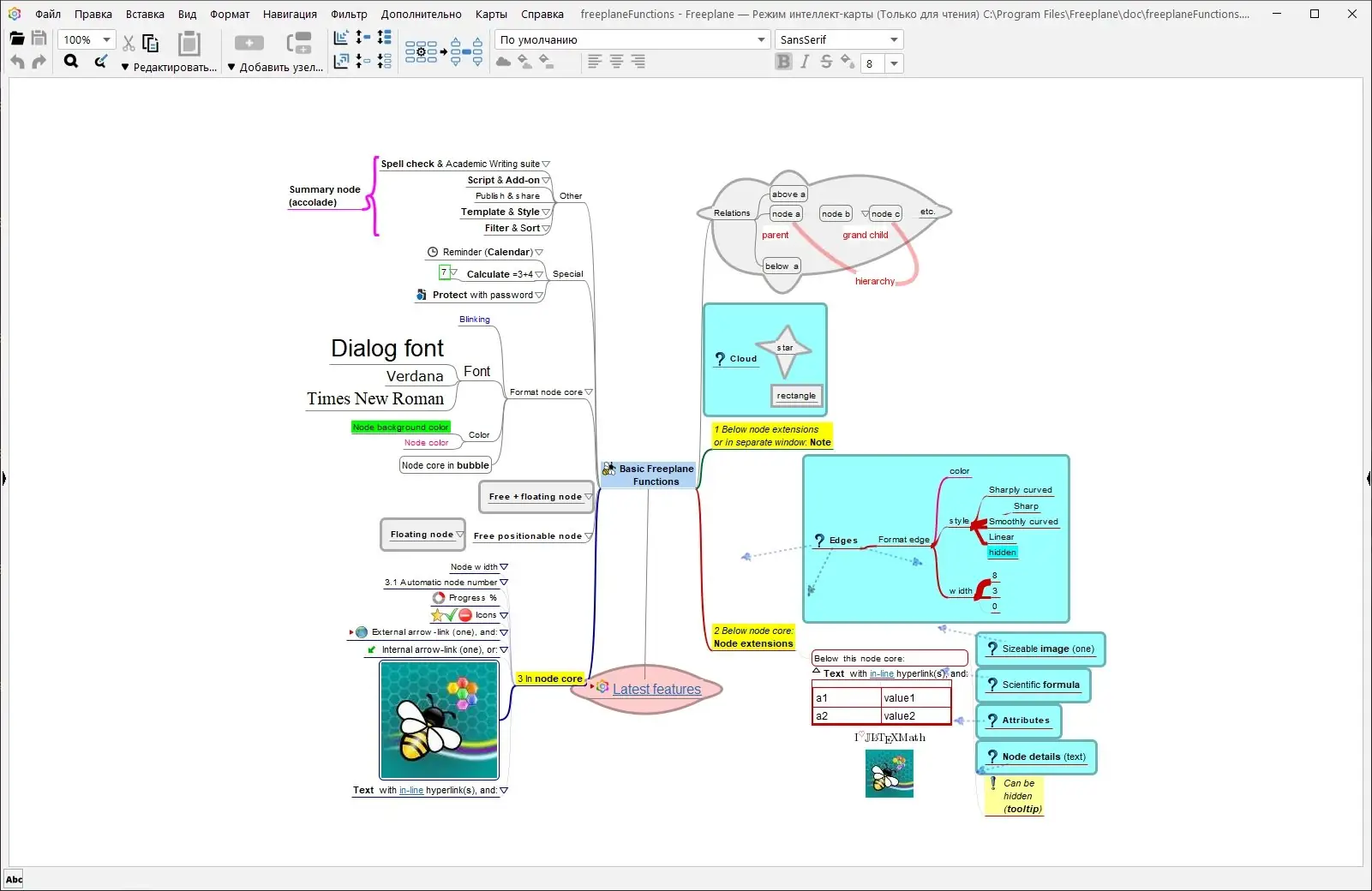Viewport: 1372px width, 891px height.
Task: Click the add cloud icon
Action: [504, 62]
